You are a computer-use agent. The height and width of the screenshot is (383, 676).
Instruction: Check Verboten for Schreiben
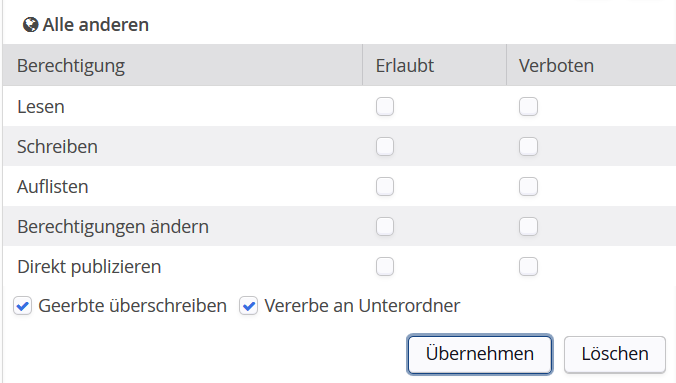(528, 147)
